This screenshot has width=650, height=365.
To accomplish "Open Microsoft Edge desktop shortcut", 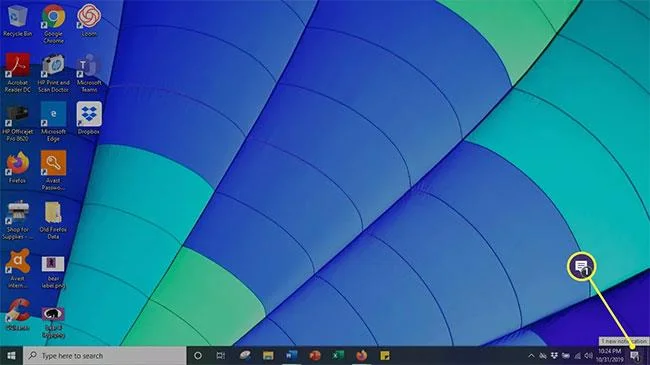I will [x=53, y=122].
